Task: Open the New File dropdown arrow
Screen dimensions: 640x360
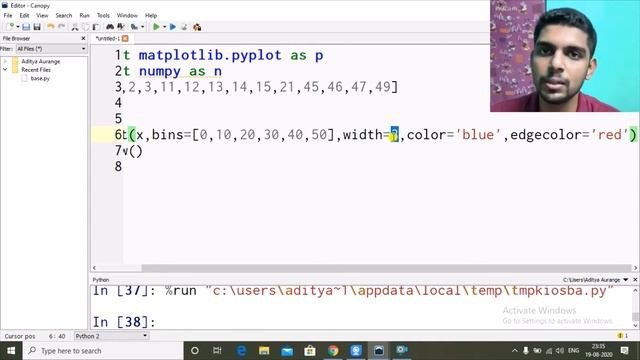Action: [18, 27]
